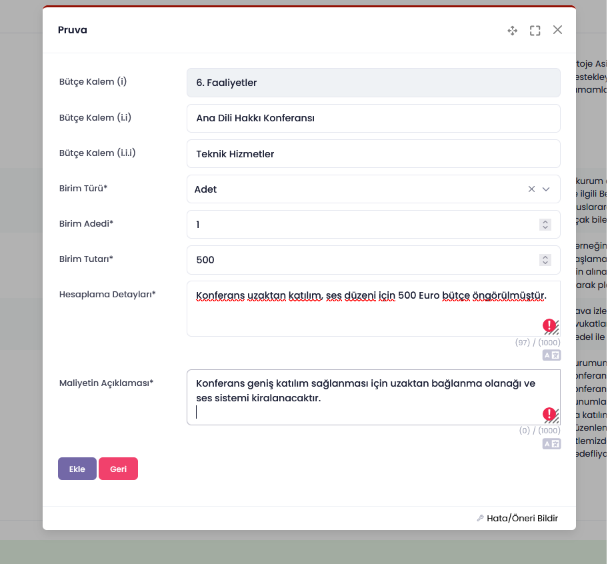Click the red error icon in Maliyetin Açıklaması
Viewport: 607px width, 564px height.
pos(549,414)
